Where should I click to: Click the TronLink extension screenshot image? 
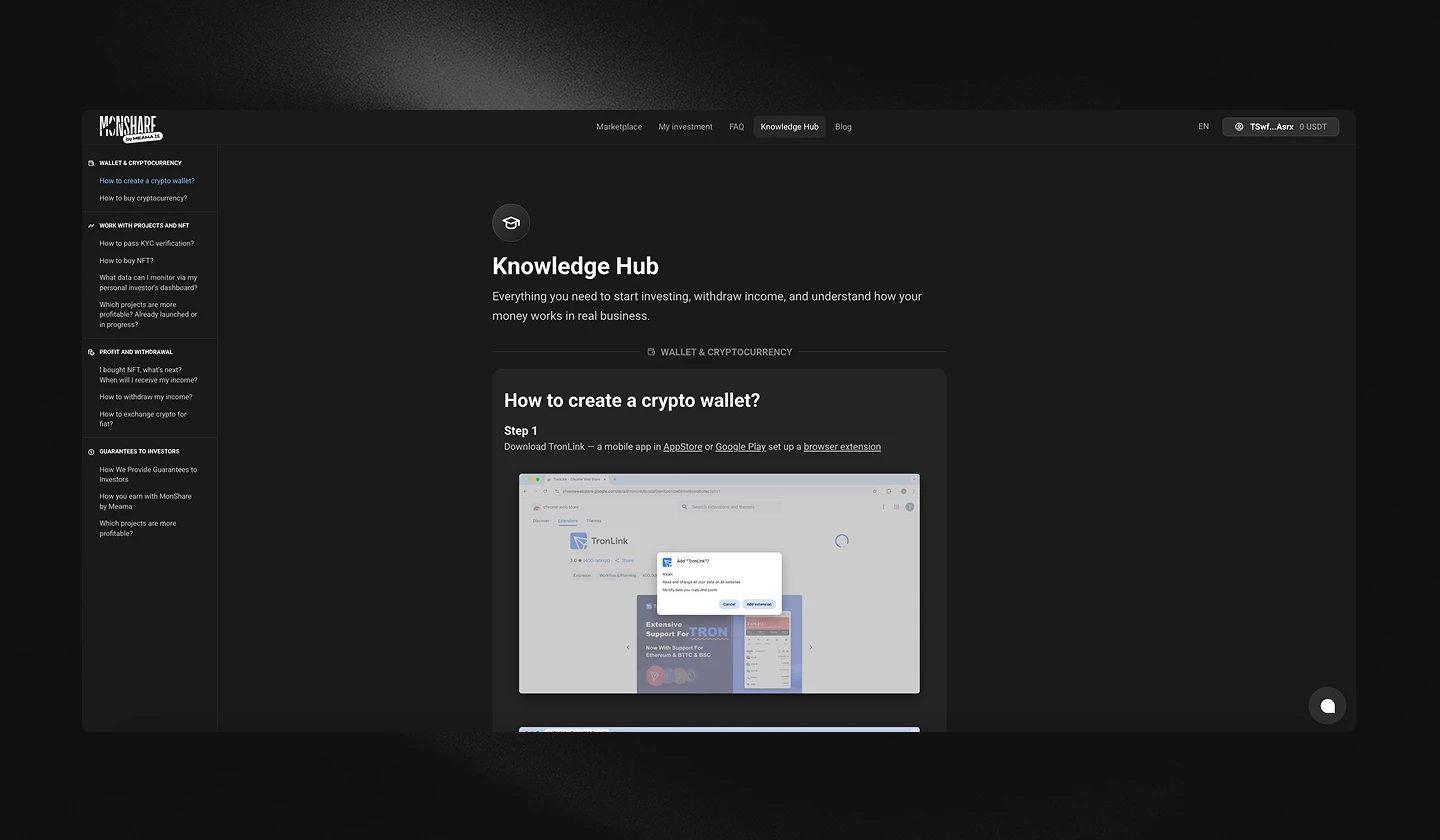pyautogui.click(x=719, y=583)
